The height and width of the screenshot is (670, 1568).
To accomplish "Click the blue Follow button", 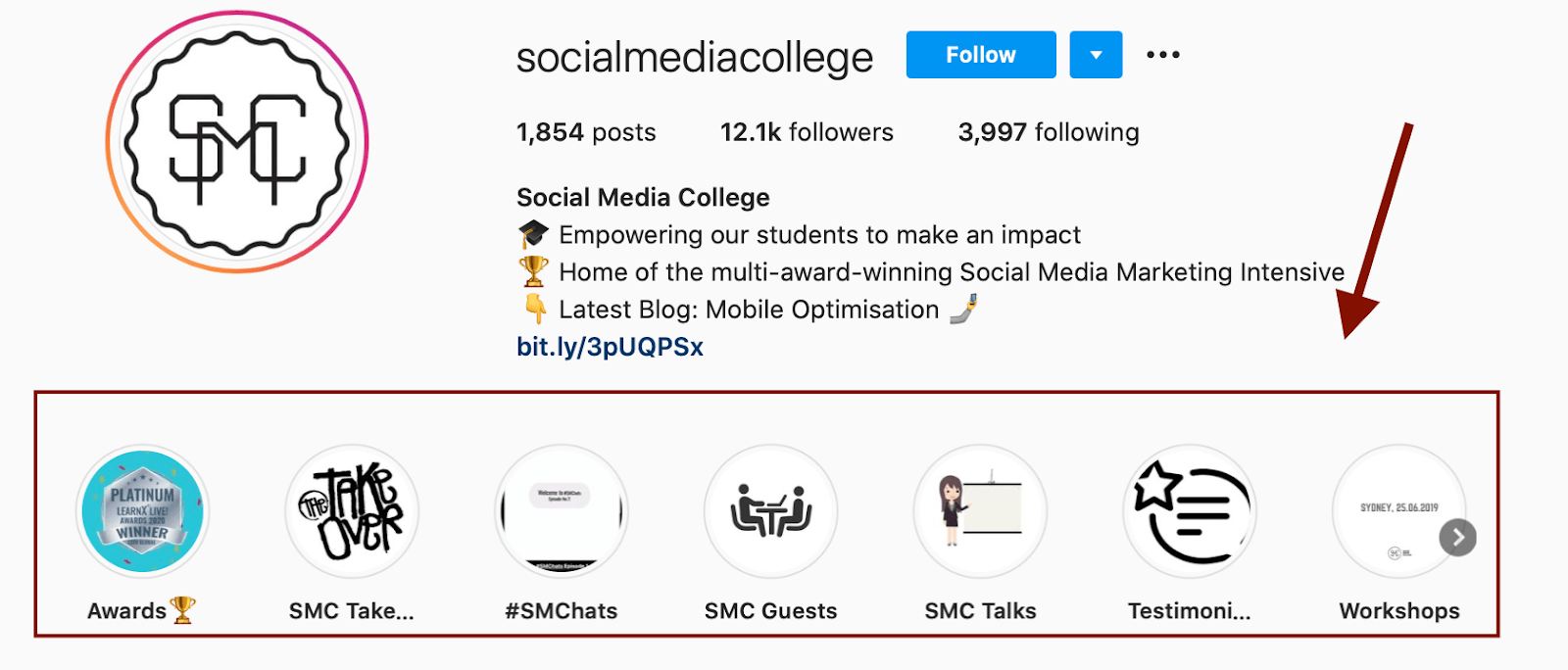I will point(981,55).
